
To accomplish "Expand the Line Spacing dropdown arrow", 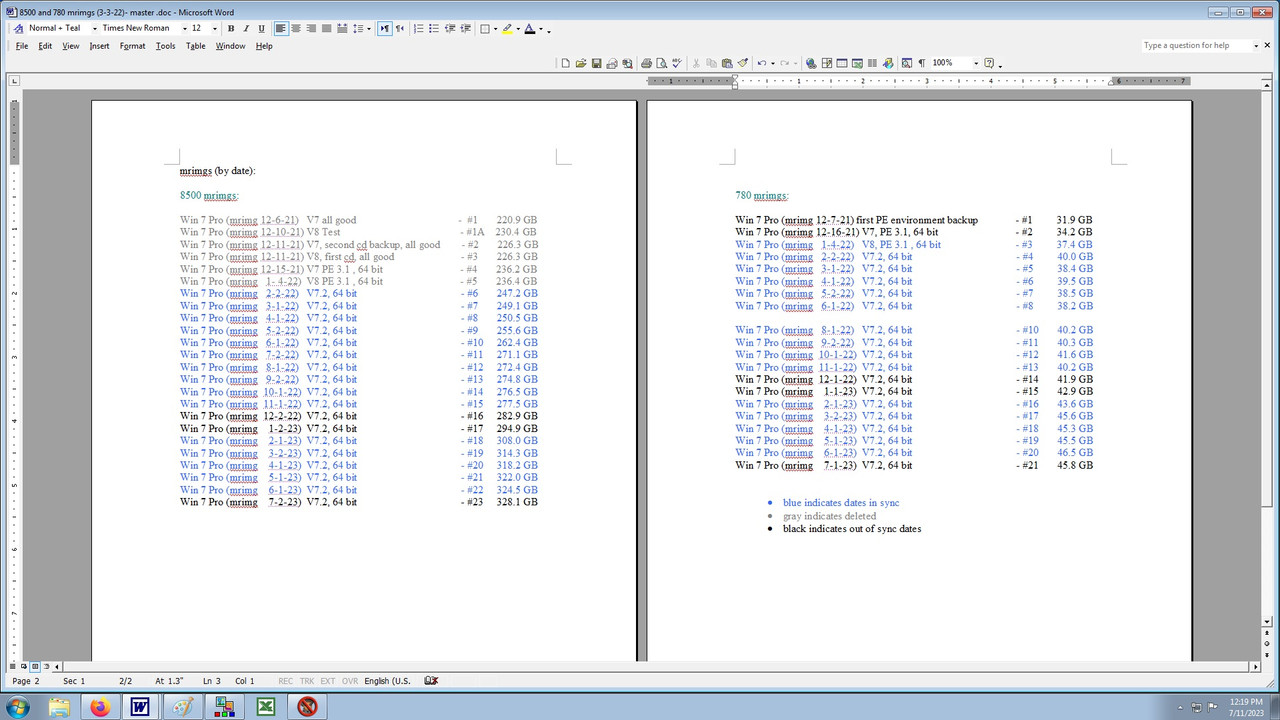I will (370, 28).
